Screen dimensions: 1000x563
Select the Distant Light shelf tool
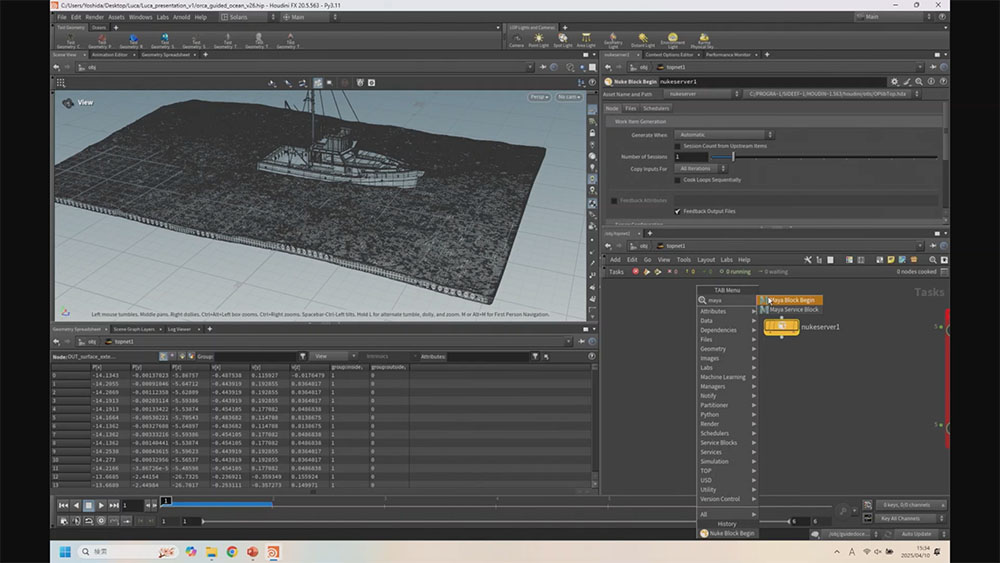643,41
